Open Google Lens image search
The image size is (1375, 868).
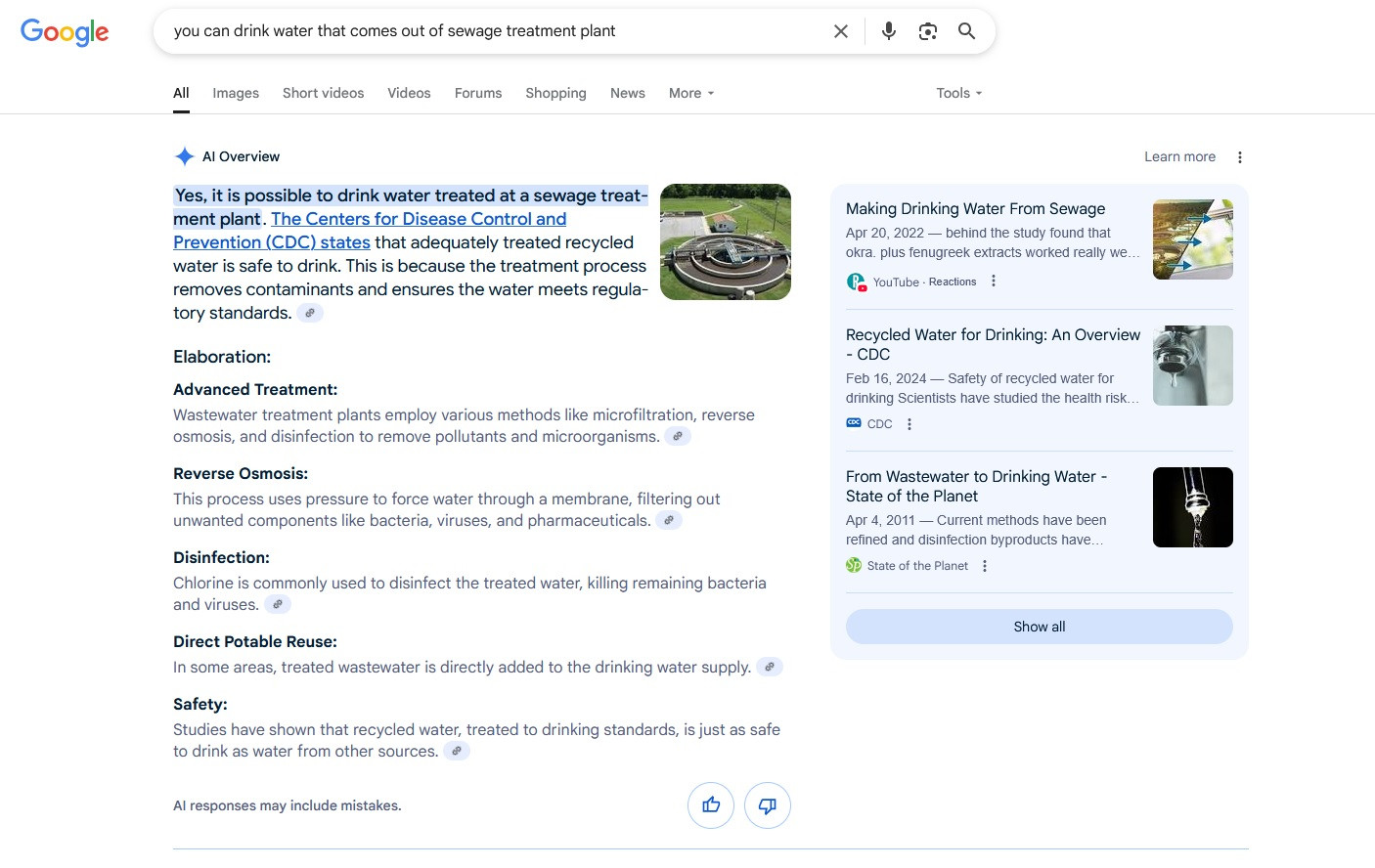928,31
